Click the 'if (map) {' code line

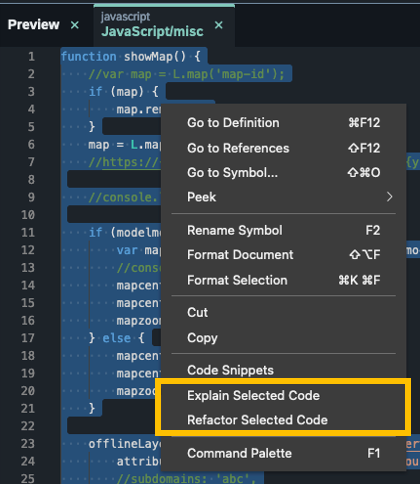pos(124,92)
